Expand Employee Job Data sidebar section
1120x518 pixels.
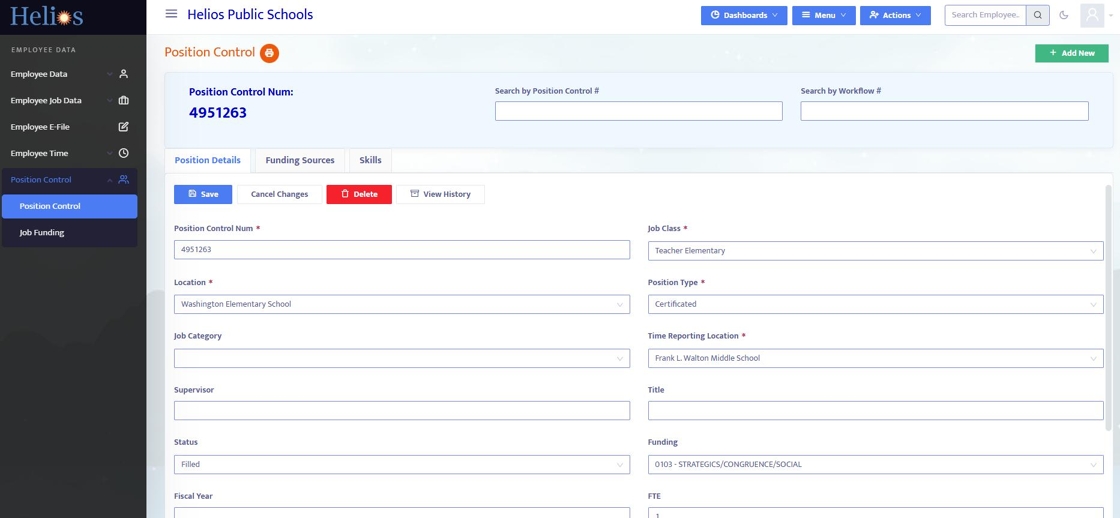(69, 101)
